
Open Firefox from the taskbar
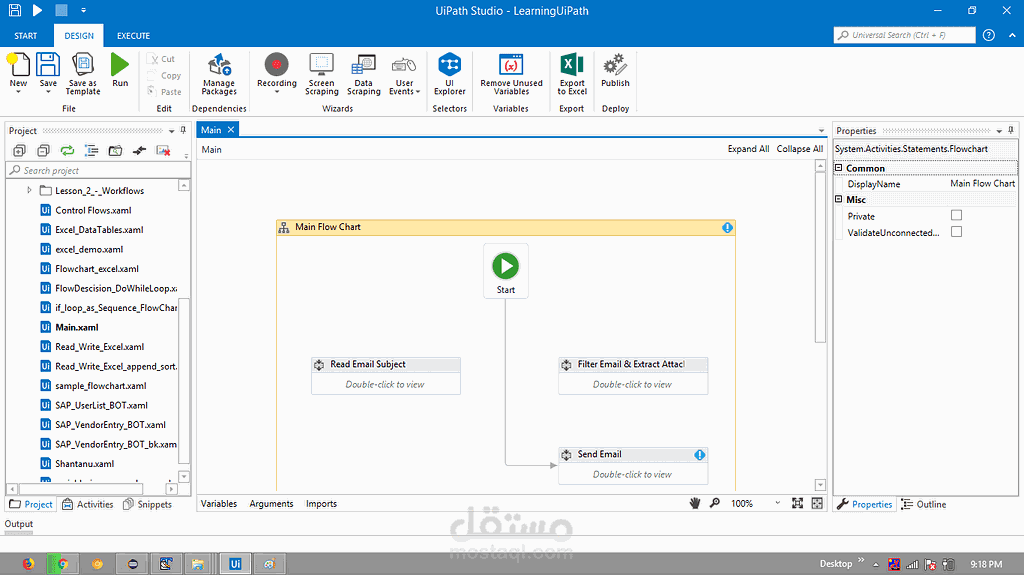coord(28,563)
